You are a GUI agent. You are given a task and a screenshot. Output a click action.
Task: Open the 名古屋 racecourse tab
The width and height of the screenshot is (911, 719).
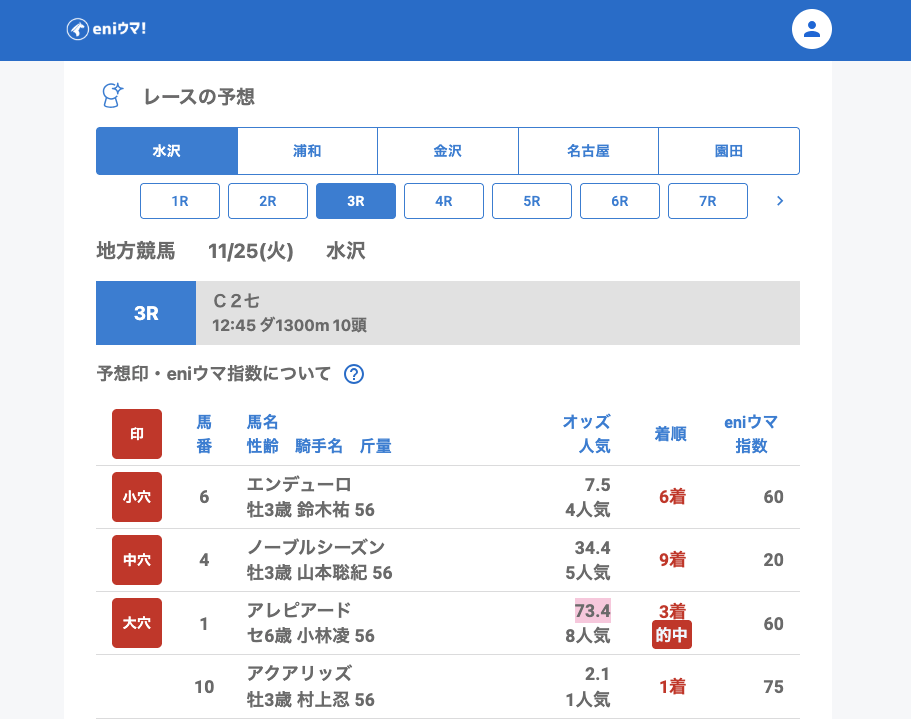(x=588, y=151)
